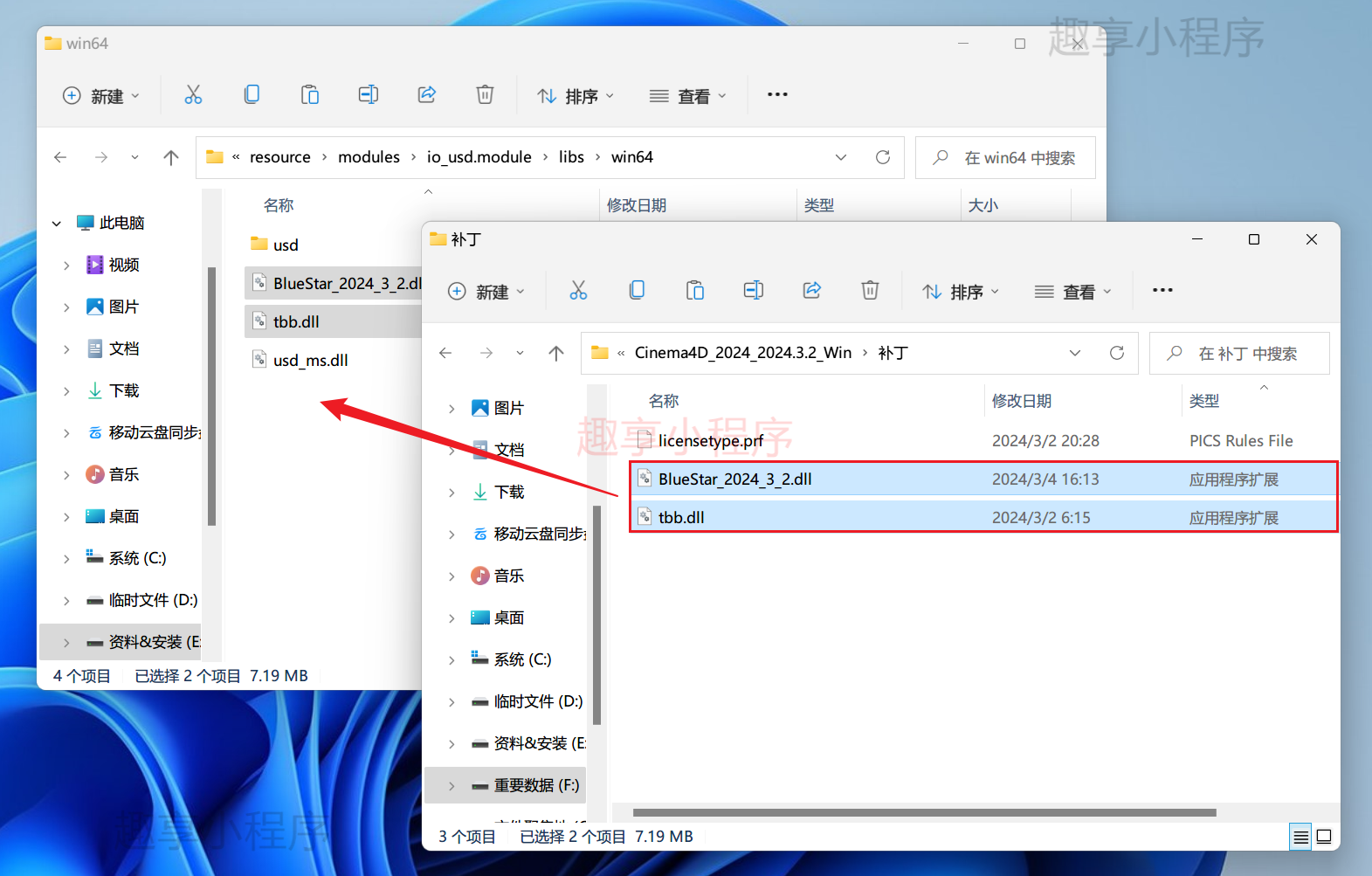Click Copy icon in 补丁 window toolbar

(x=637, y=290)
